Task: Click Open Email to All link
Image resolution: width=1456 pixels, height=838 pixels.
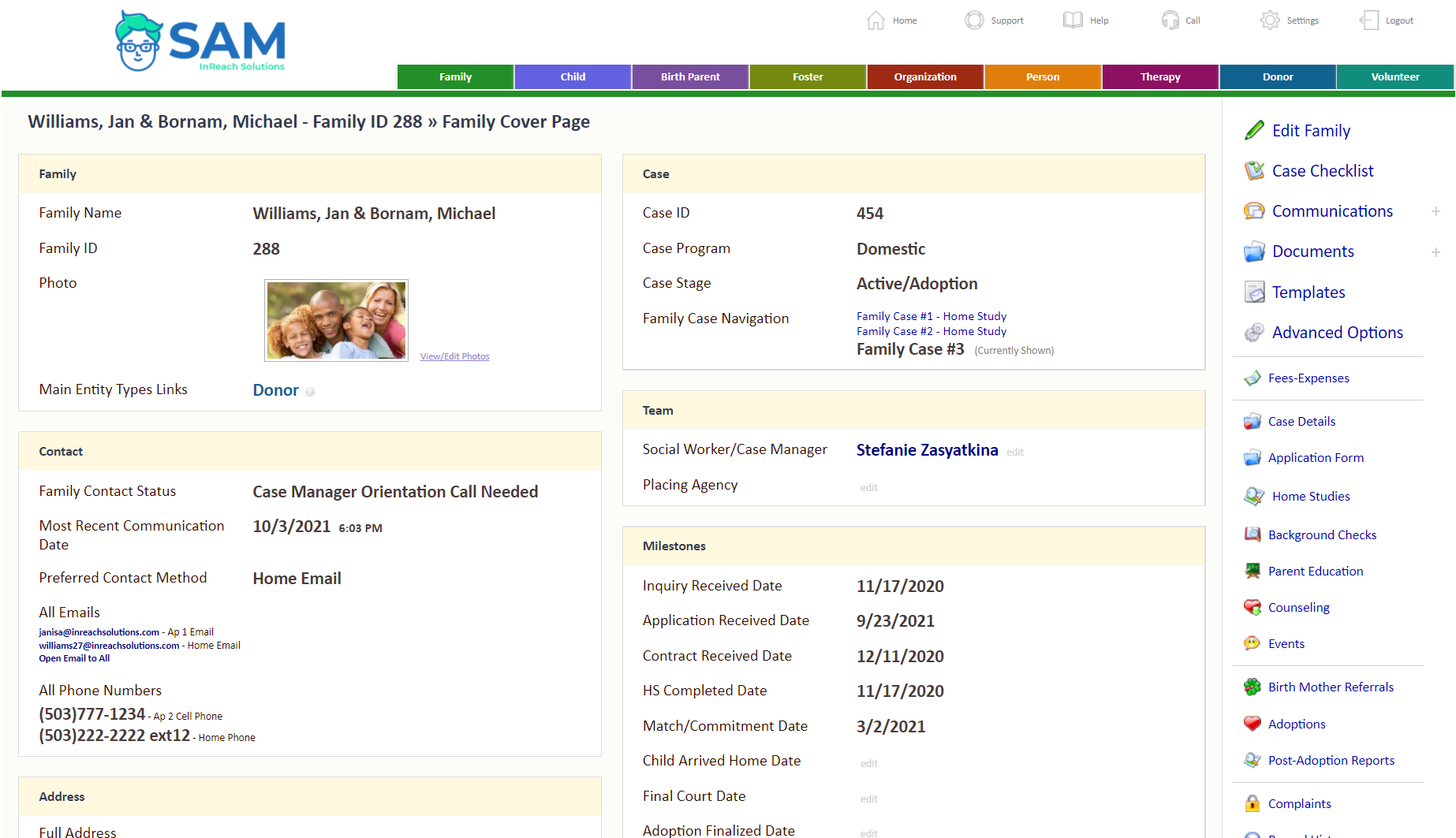Action: pyautogui.click(x=75, y=659)
